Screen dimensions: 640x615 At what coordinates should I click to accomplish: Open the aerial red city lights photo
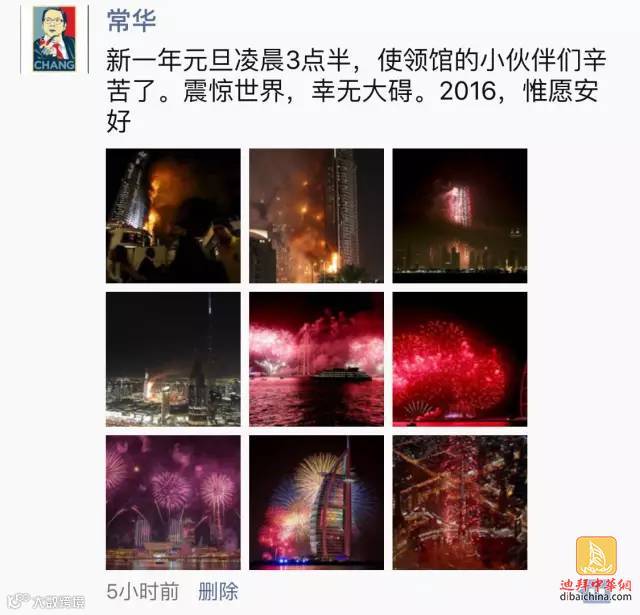[460, 502]
